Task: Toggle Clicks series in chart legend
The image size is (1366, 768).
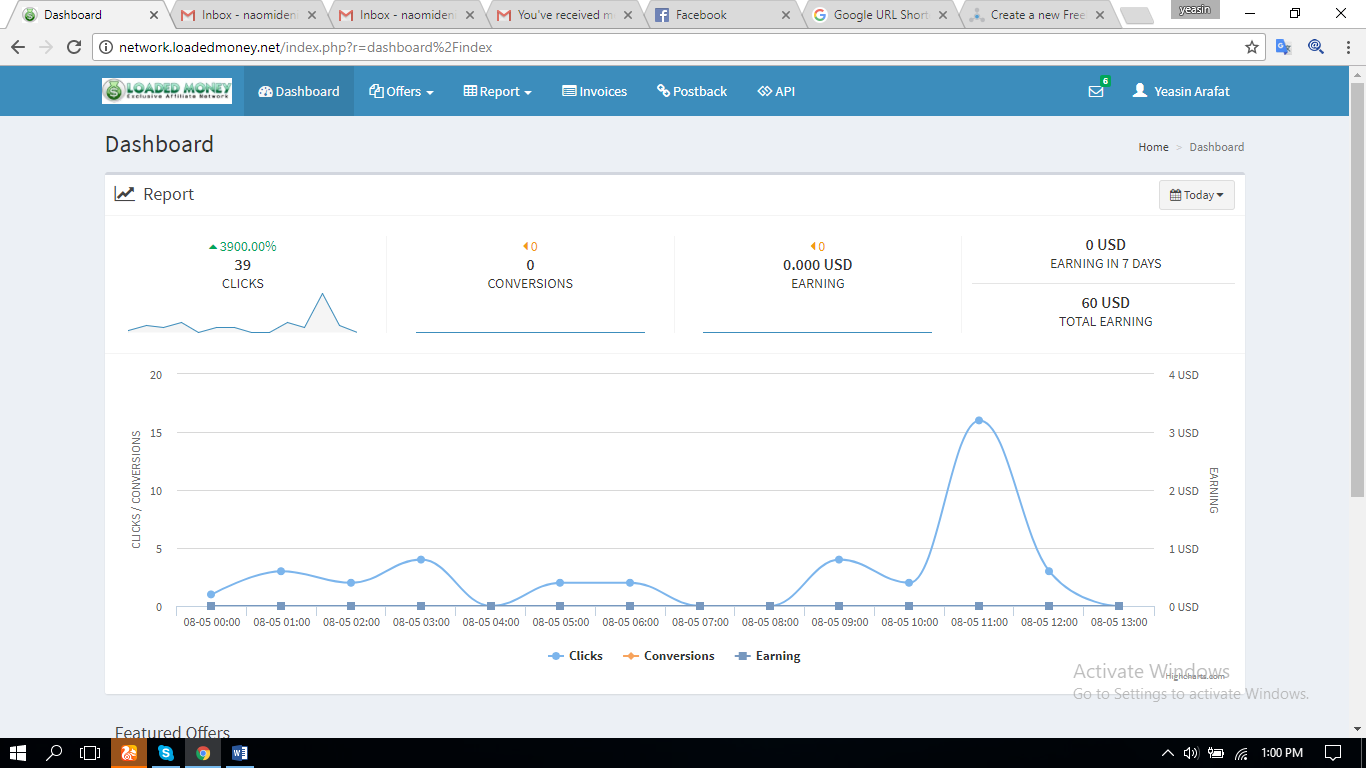Action: click(x=576, y=656)
